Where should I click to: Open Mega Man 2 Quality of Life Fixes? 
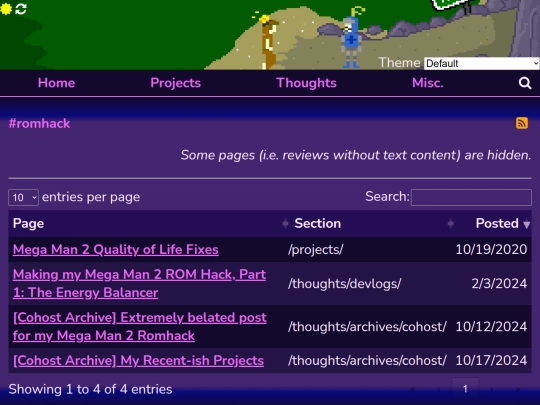[116, 250]
